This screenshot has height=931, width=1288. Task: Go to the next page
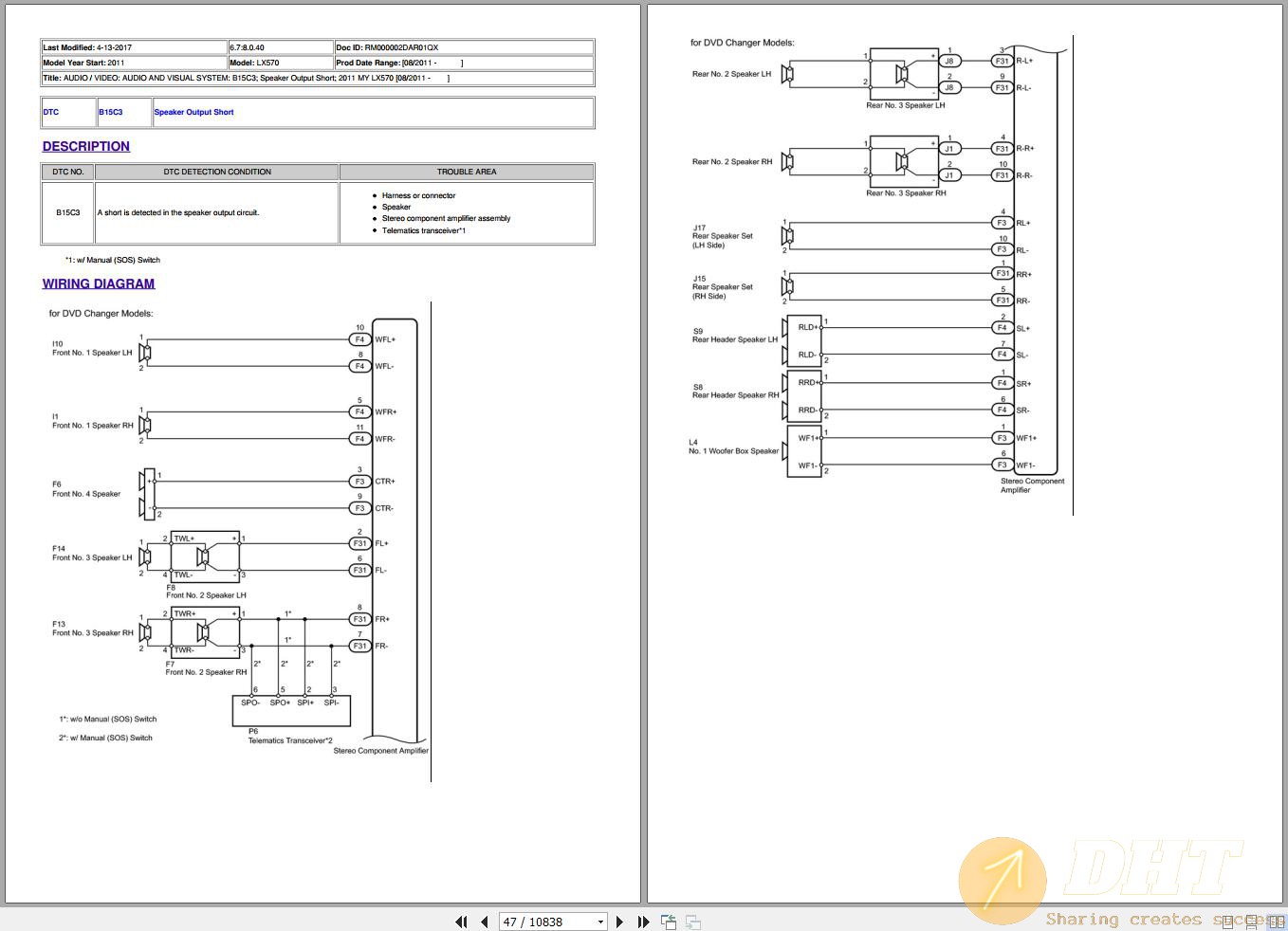point(619,922)
